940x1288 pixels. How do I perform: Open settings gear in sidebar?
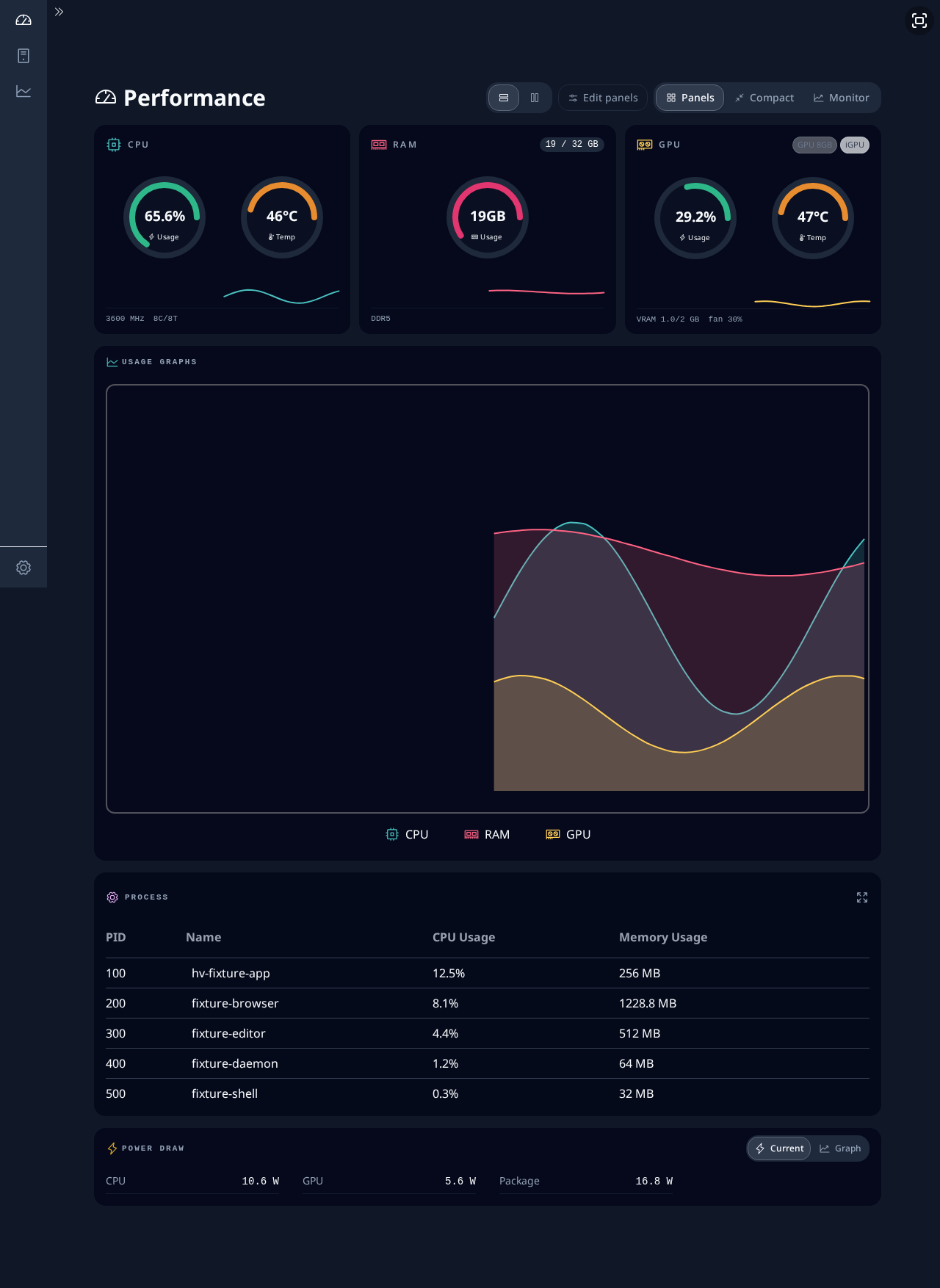point(23,568)
